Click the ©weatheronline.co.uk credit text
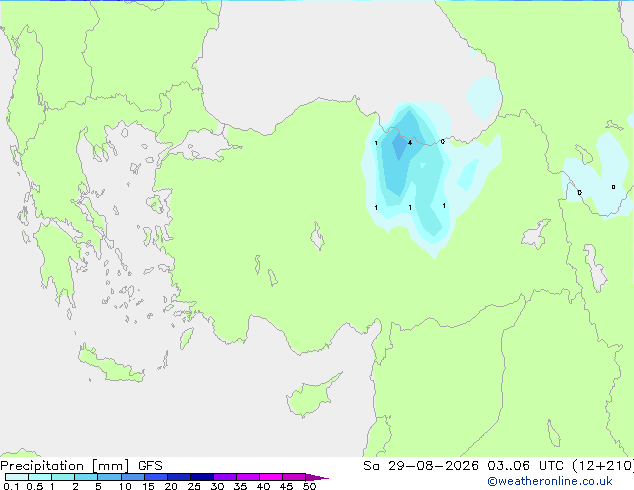The image size is (634, 490). (x=549, y=481)
